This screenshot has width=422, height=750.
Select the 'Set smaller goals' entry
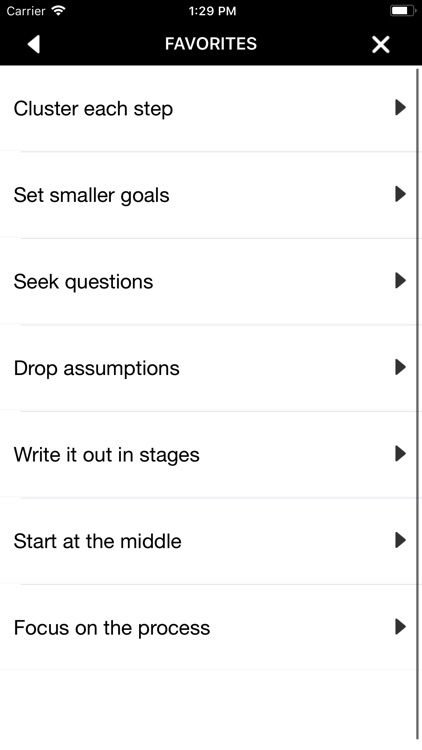coord(208,195)
